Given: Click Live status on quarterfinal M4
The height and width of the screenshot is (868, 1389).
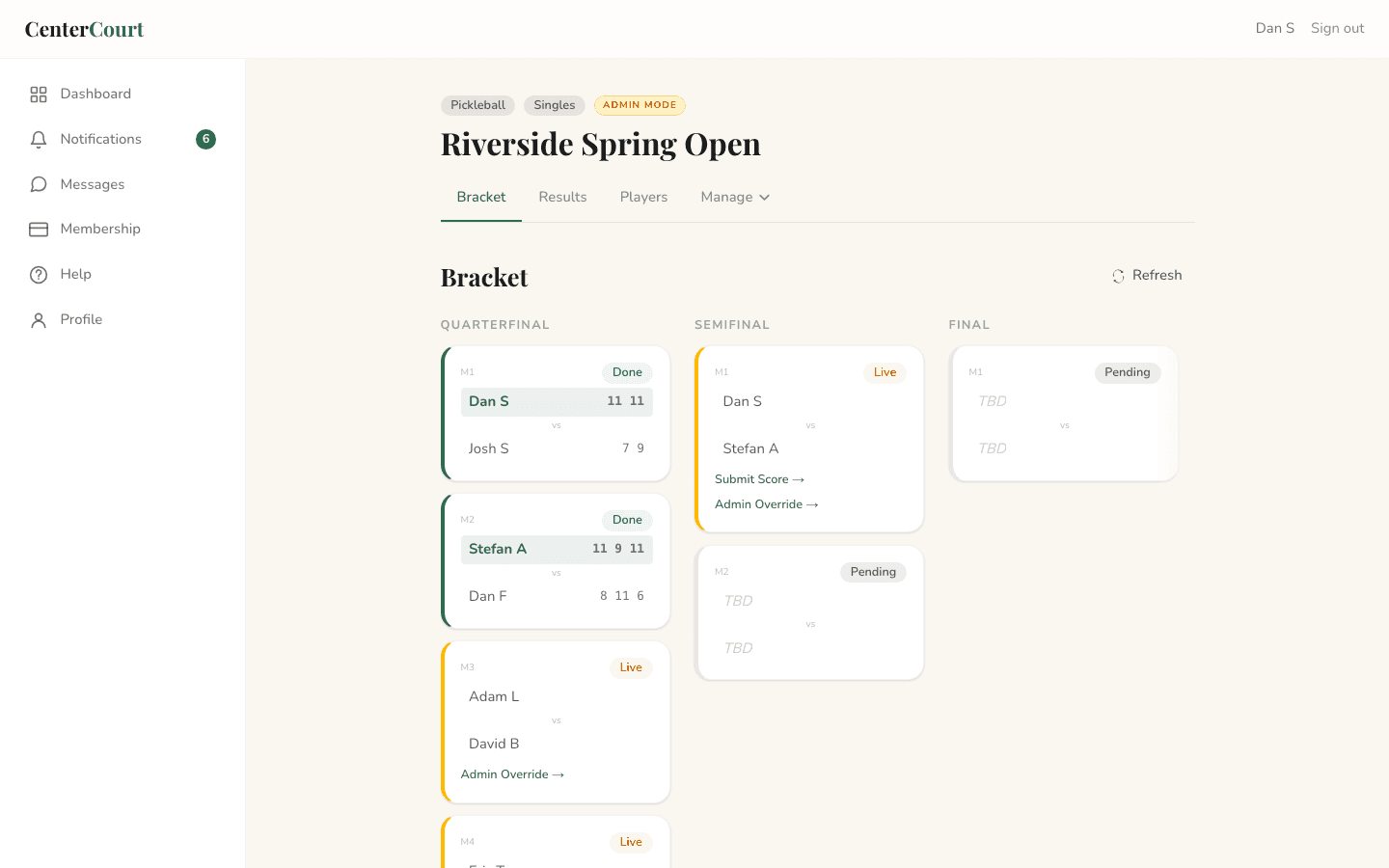Looking at the screenshot, I should 631,842.
